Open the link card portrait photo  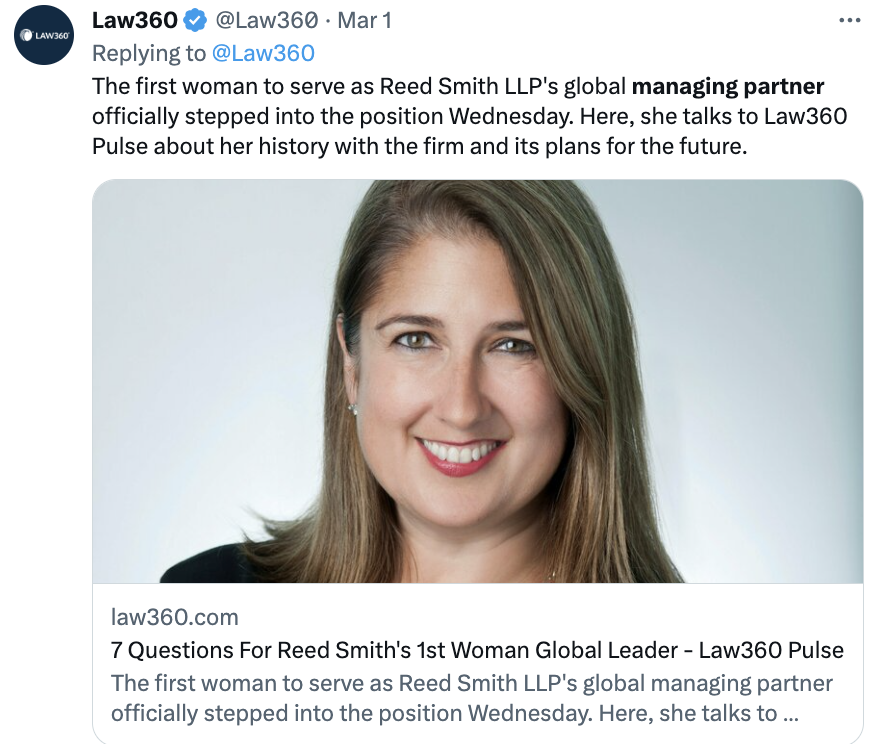point(477,380)
